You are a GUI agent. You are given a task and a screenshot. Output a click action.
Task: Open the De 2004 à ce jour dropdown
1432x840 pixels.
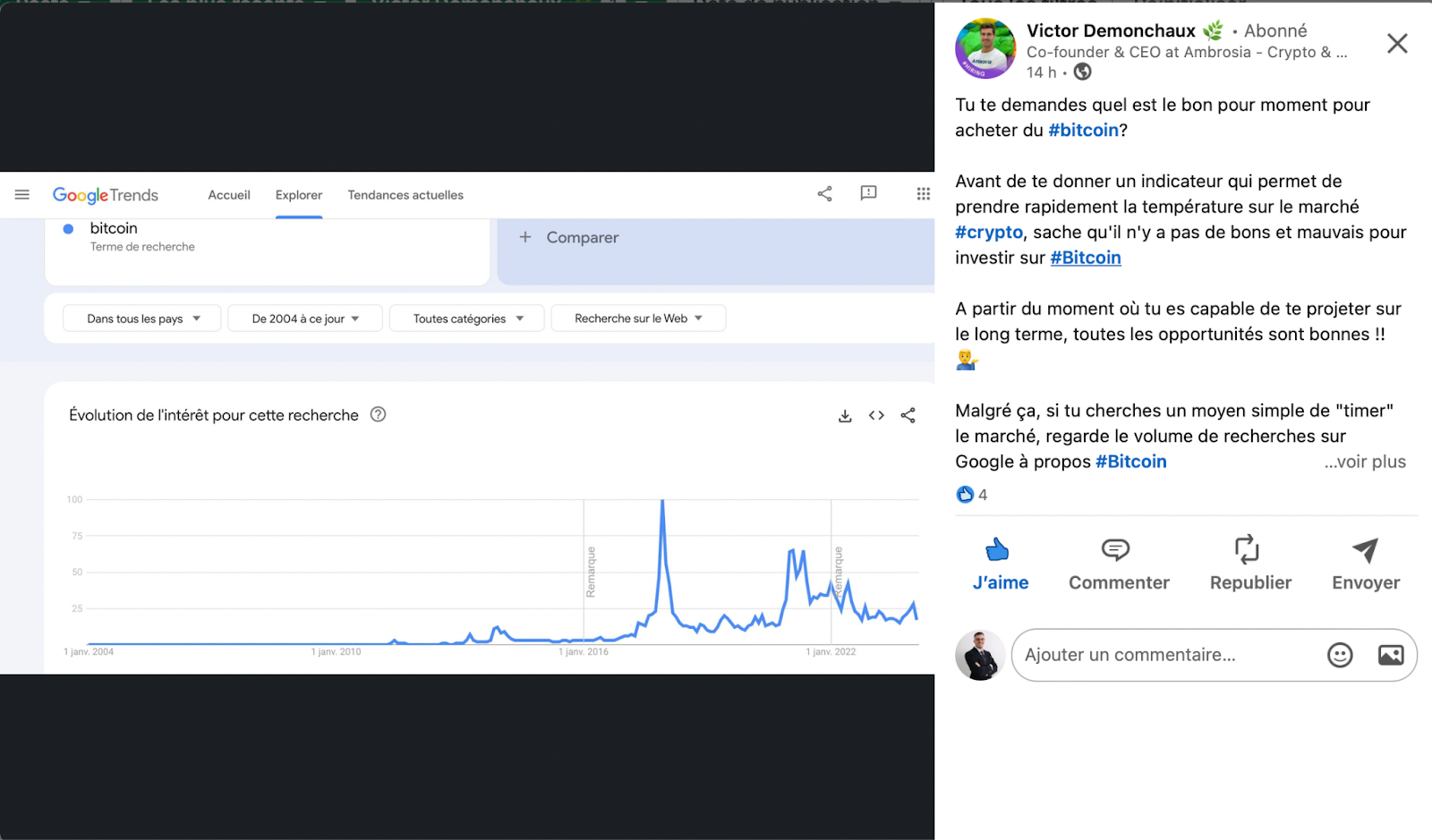[x=305, y=318]
